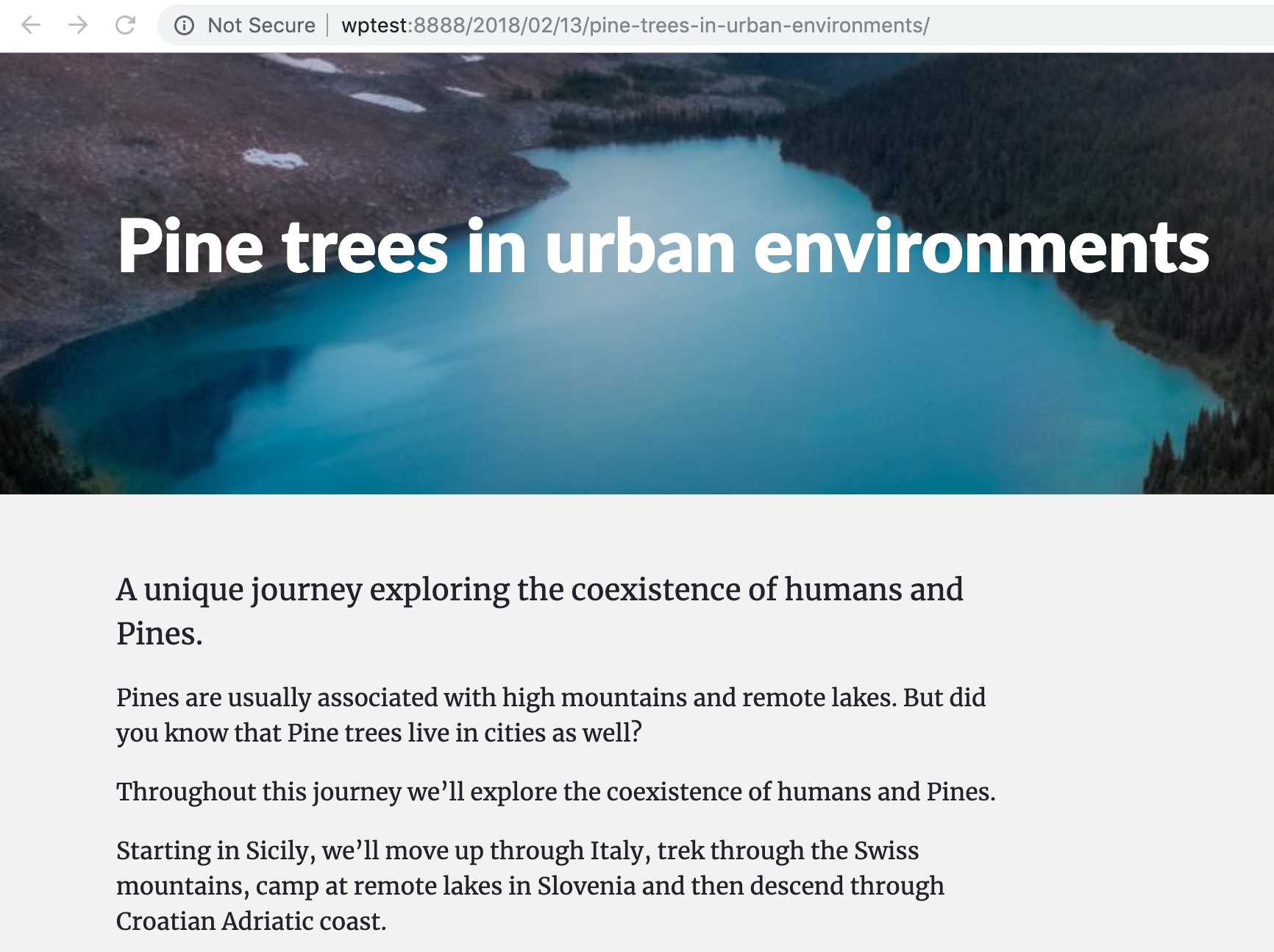1274x952 pixels.
Task: Reload the page with the refresh icon
Action: [x=125, y=25]
